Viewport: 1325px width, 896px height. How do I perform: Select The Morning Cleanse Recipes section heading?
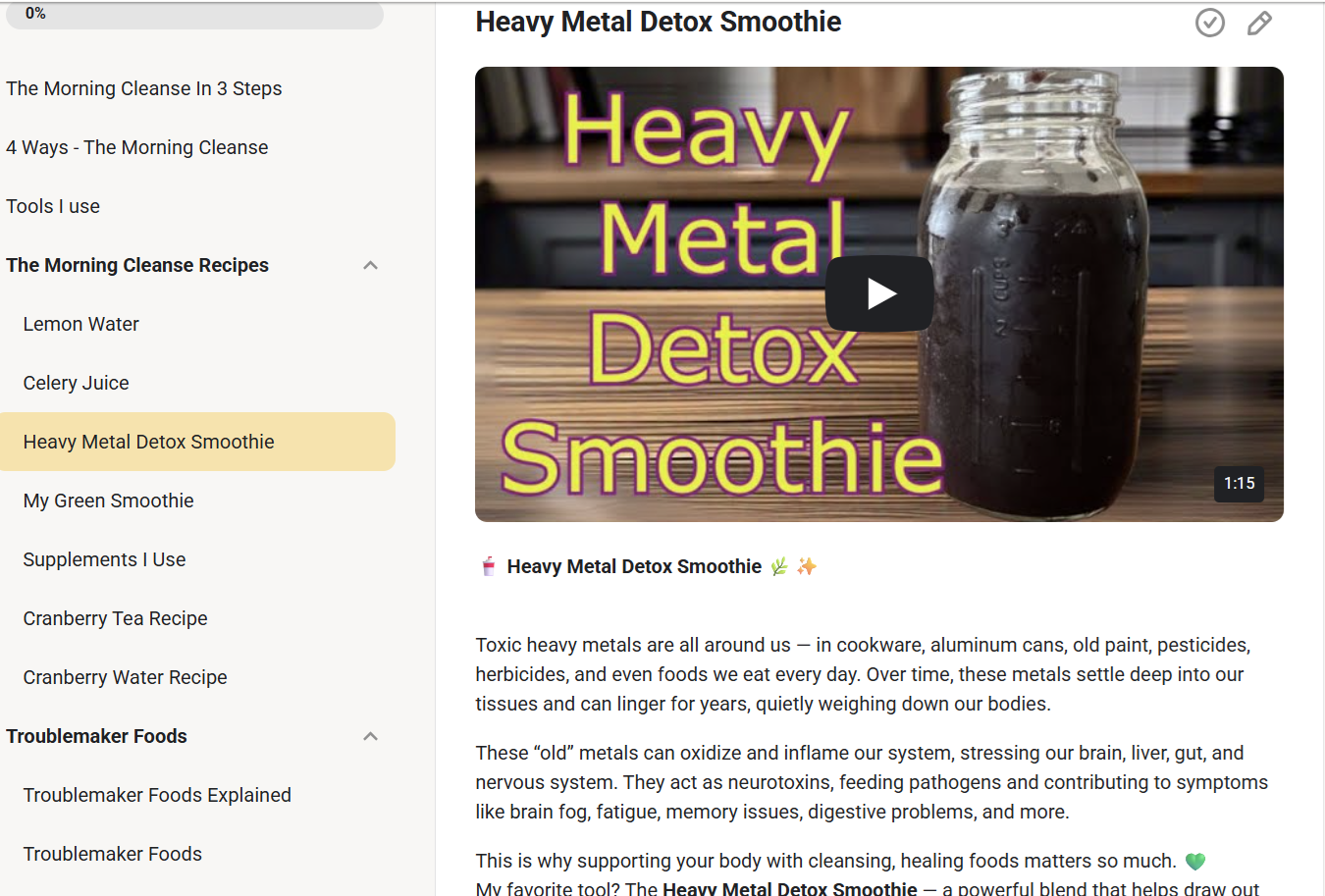pos(137,265)
